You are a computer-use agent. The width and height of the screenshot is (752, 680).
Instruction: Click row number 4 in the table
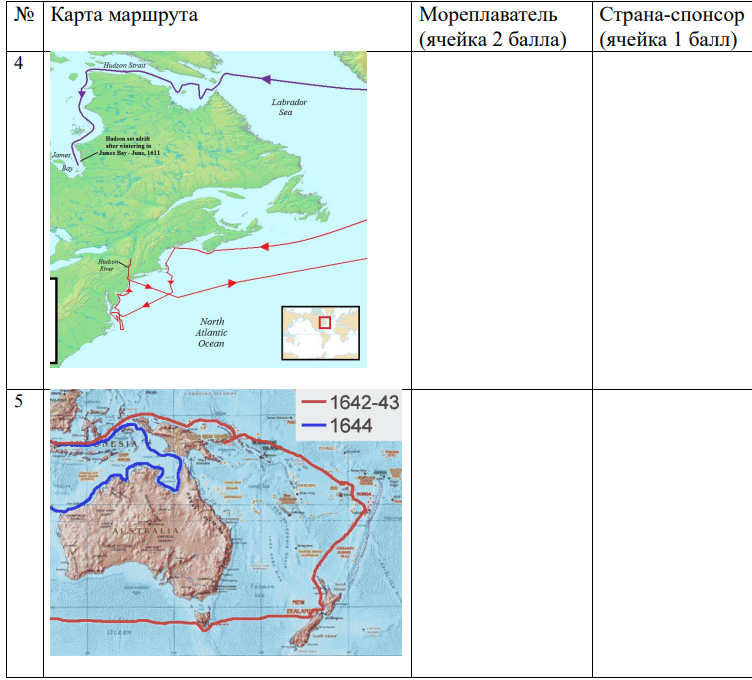[18, 63]
